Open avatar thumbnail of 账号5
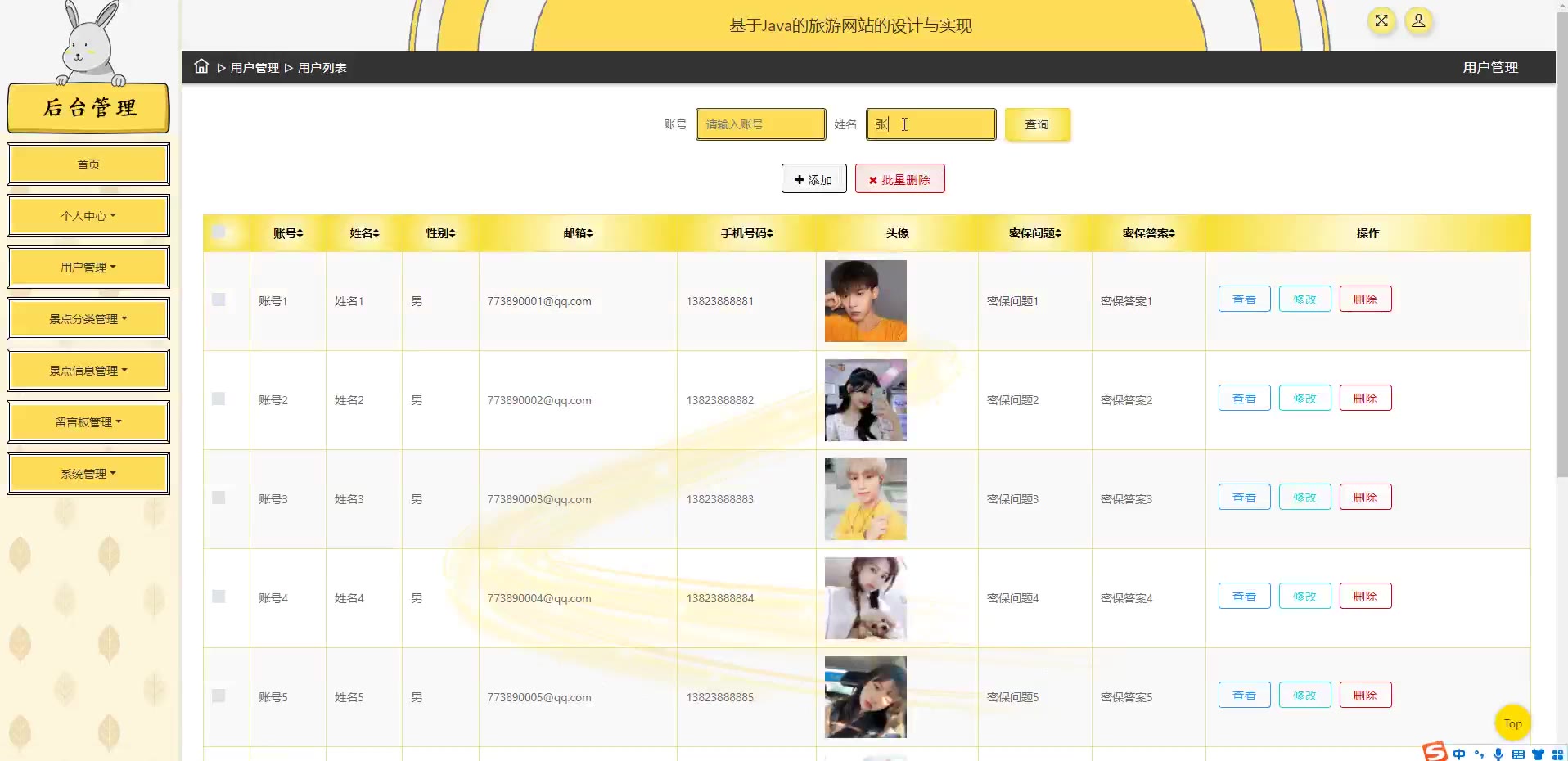 click(x=865, y=696)
